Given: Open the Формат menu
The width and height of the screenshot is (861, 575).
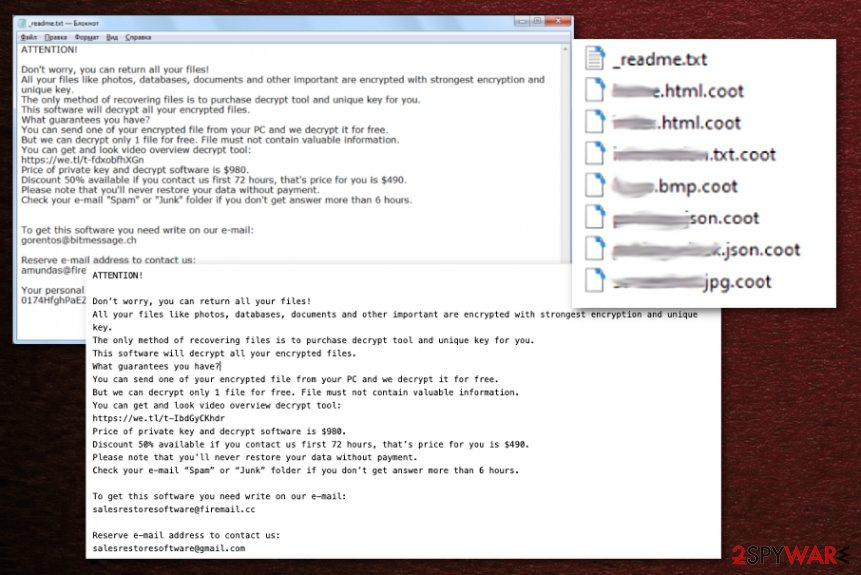Looking at the screenshot, I should pos(87,37).
